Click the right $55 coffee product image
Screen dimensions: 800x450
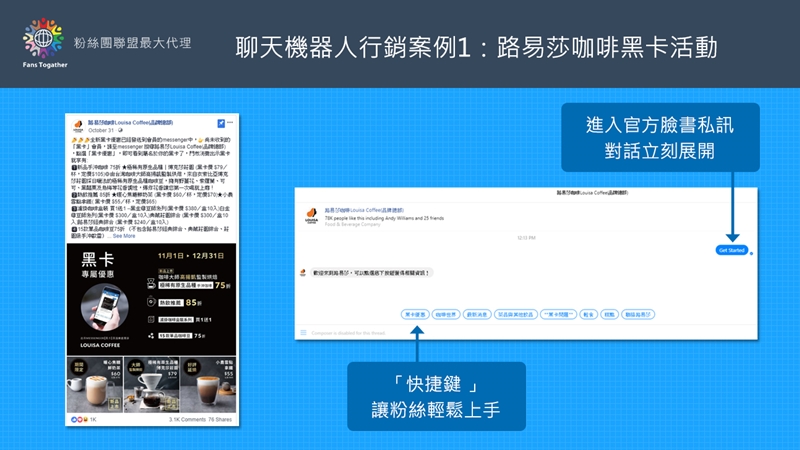(208, 385)
